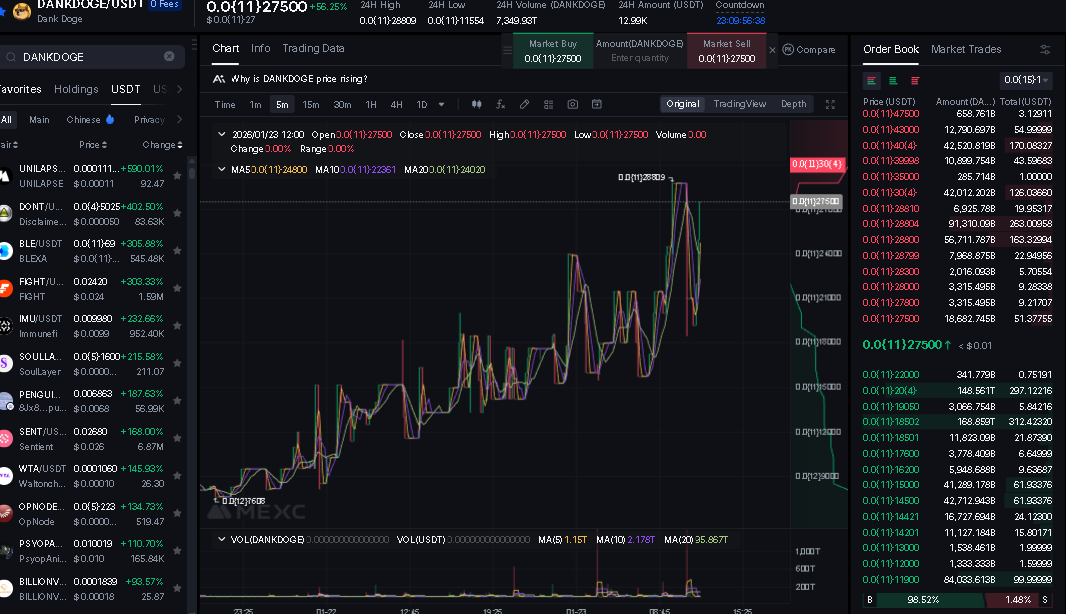Favorite the BLE/USDT pair star
This screenshot has height=614, width=1066.
pos(177,251)
